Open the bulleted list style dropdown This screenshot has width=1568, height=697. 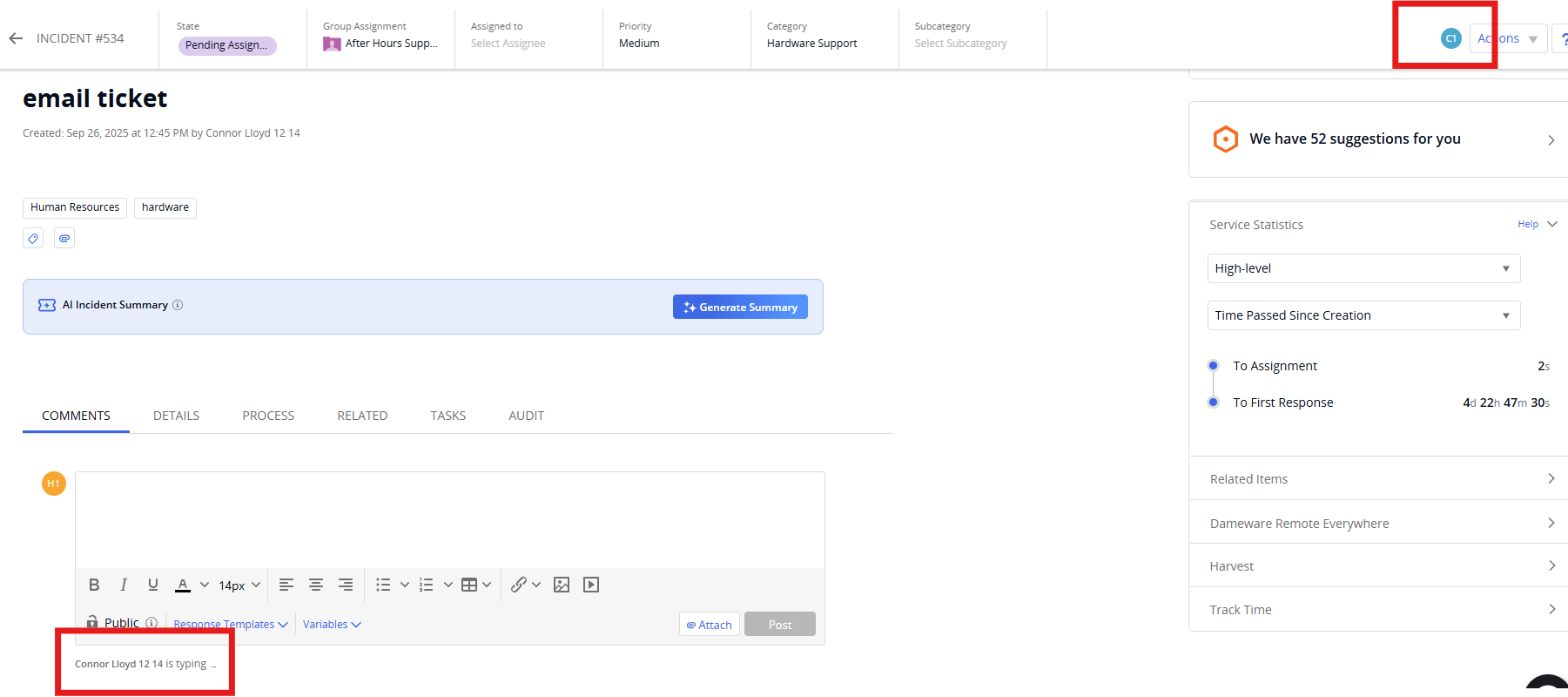(x=405, y=585)
